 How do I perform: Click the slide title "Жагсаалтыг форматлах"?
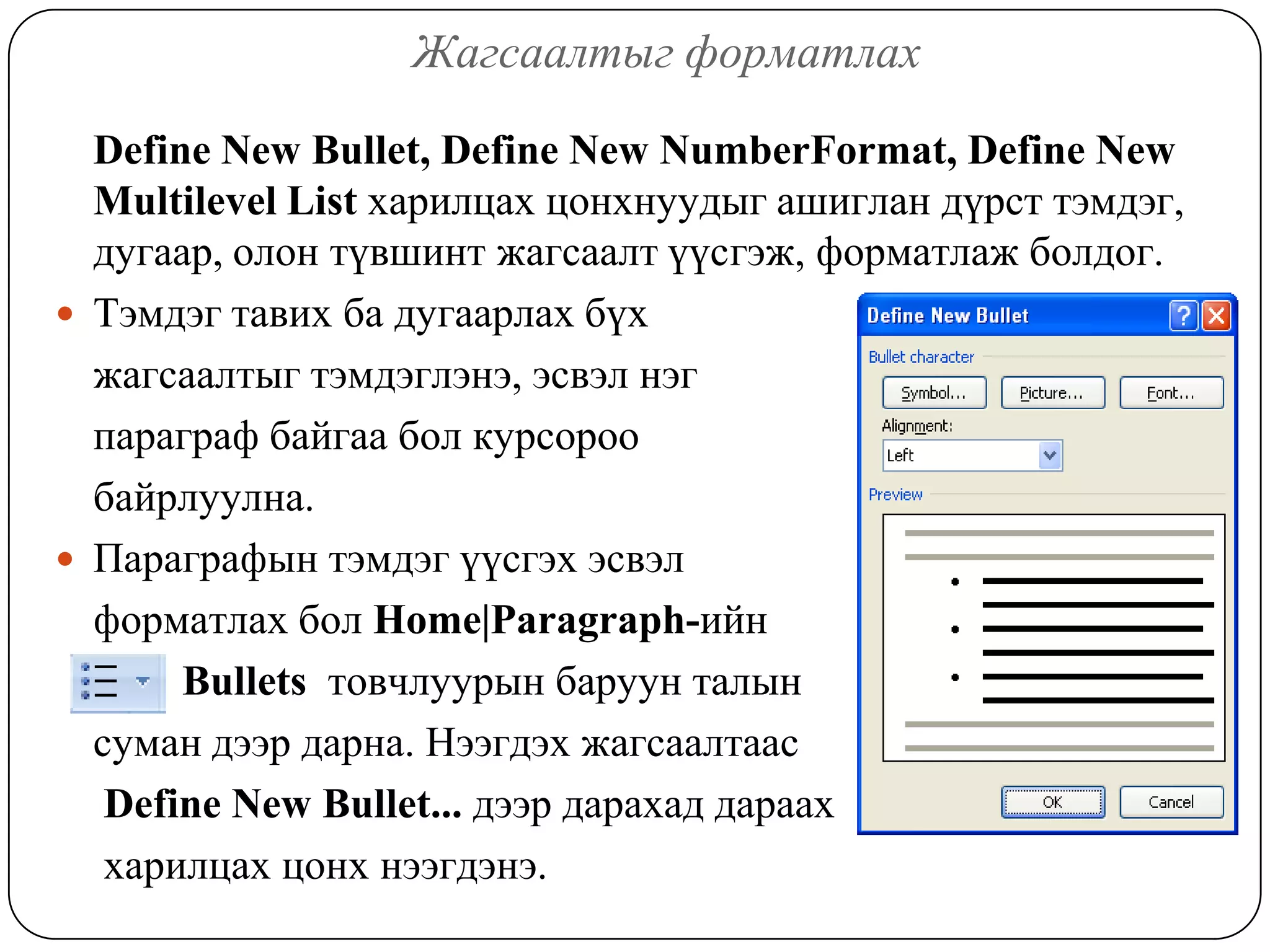coord(665,53)
